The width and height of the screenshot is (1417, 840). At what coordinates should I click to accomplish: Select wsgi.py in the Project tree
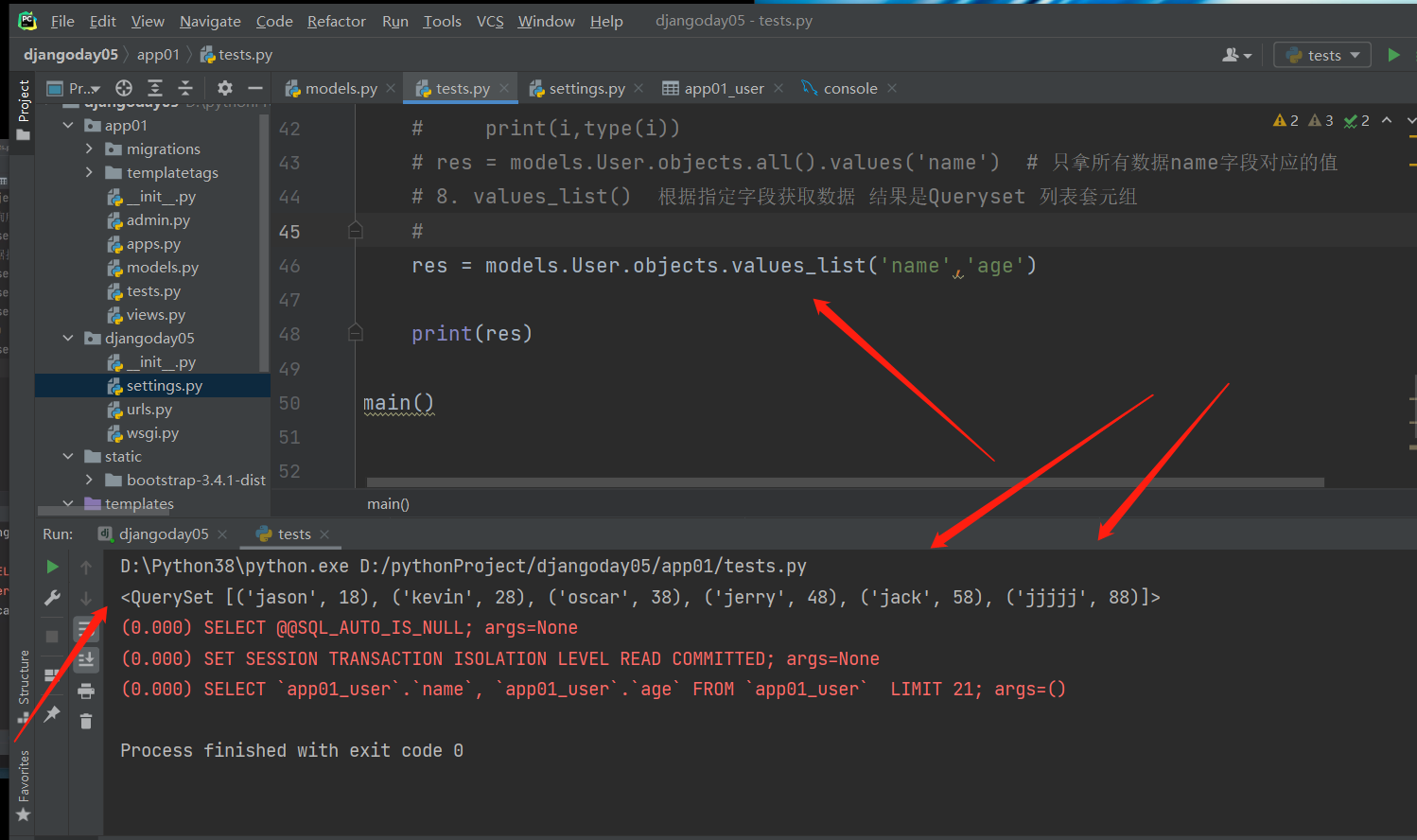point(152,432)
